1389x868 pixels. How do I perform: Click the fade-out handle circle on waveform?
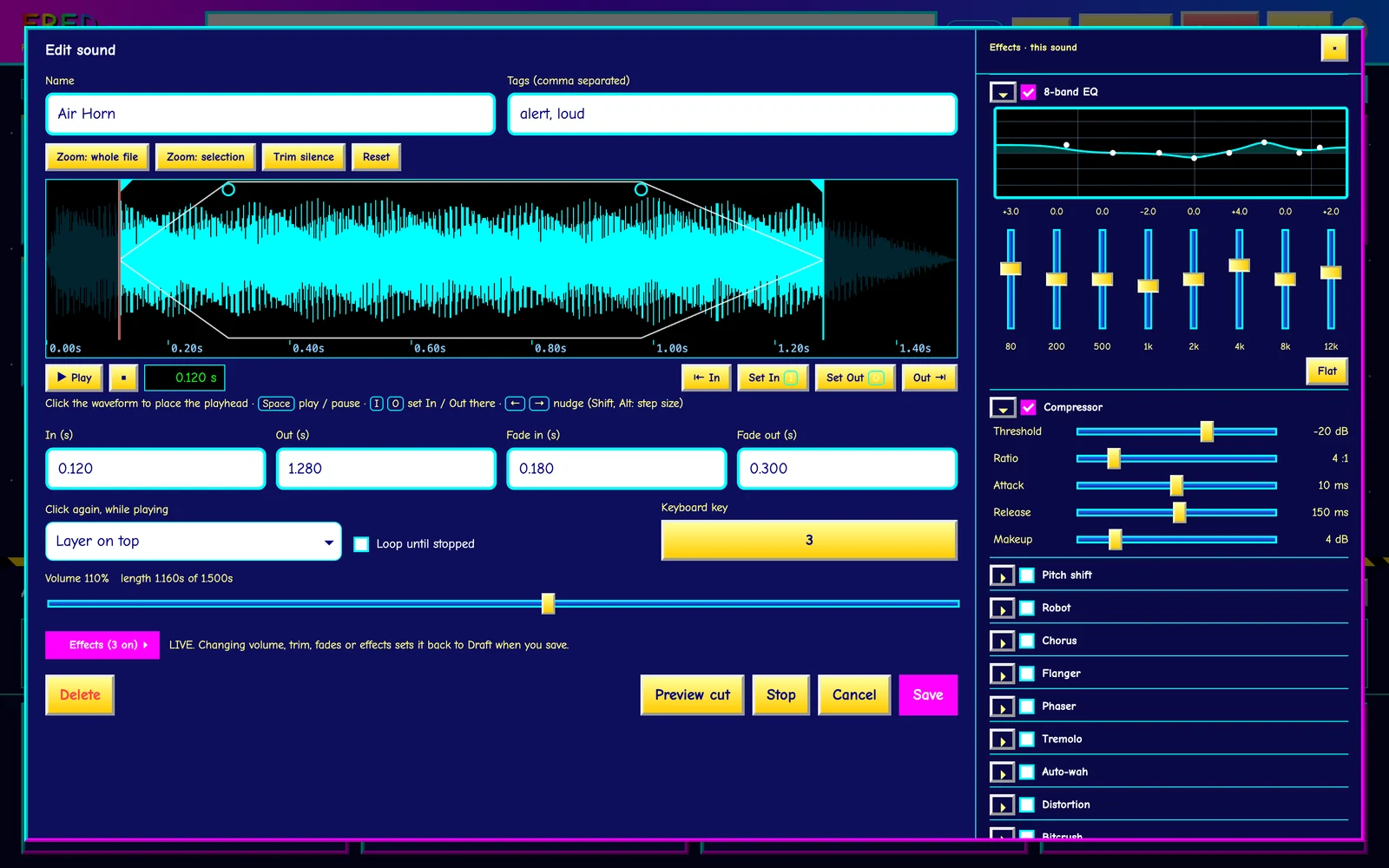tap(641, 189)
